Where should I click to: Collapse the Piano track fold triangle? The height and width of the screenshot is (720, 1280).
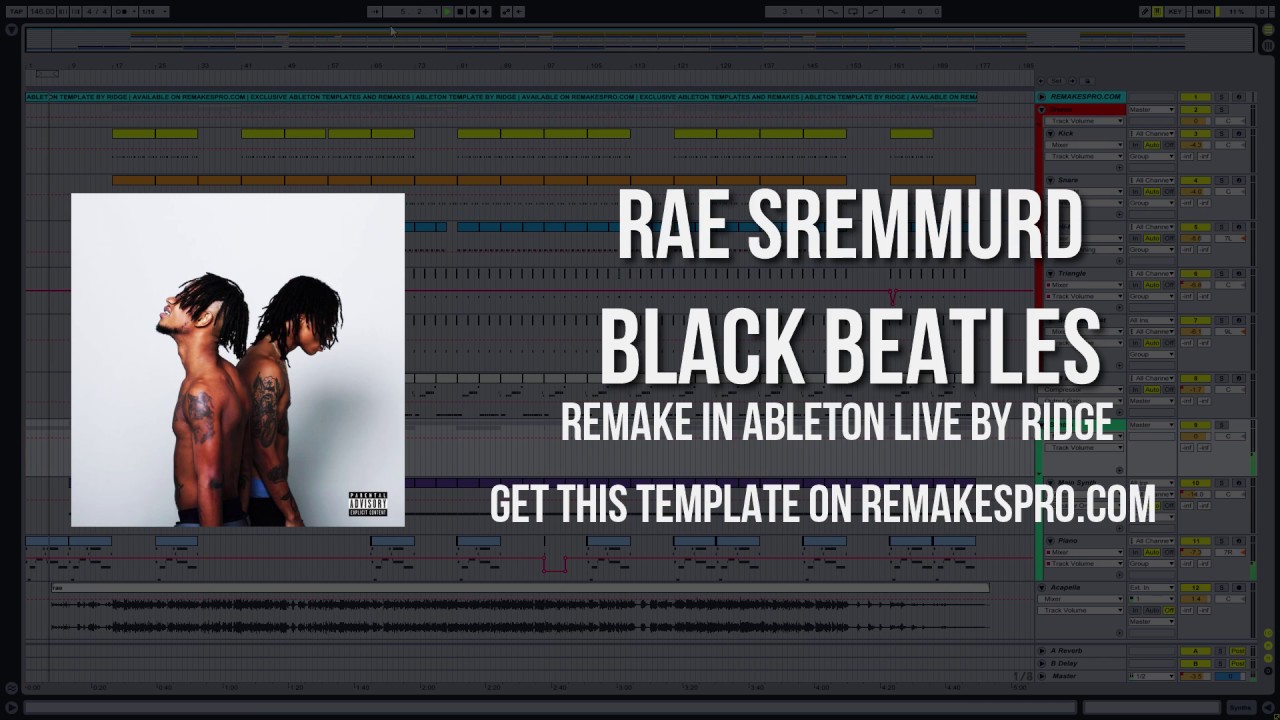pos(1050,541)
